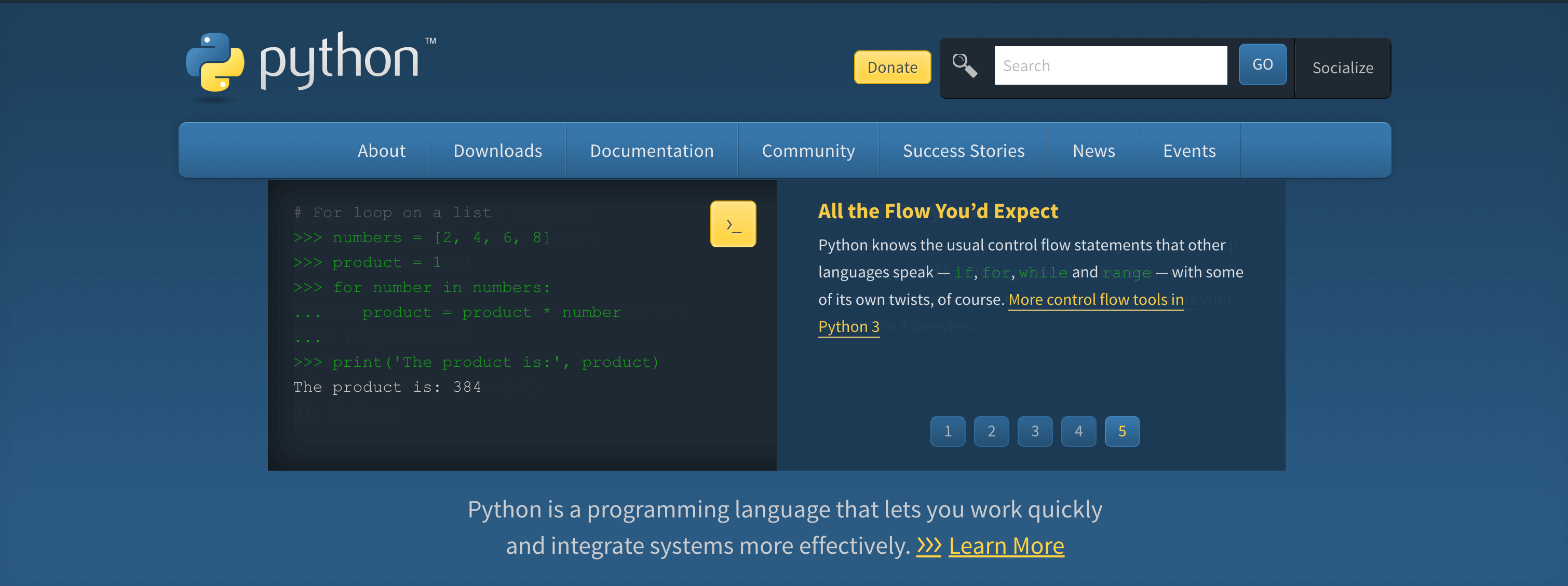Select pagination button number 4

[1079, 431]
